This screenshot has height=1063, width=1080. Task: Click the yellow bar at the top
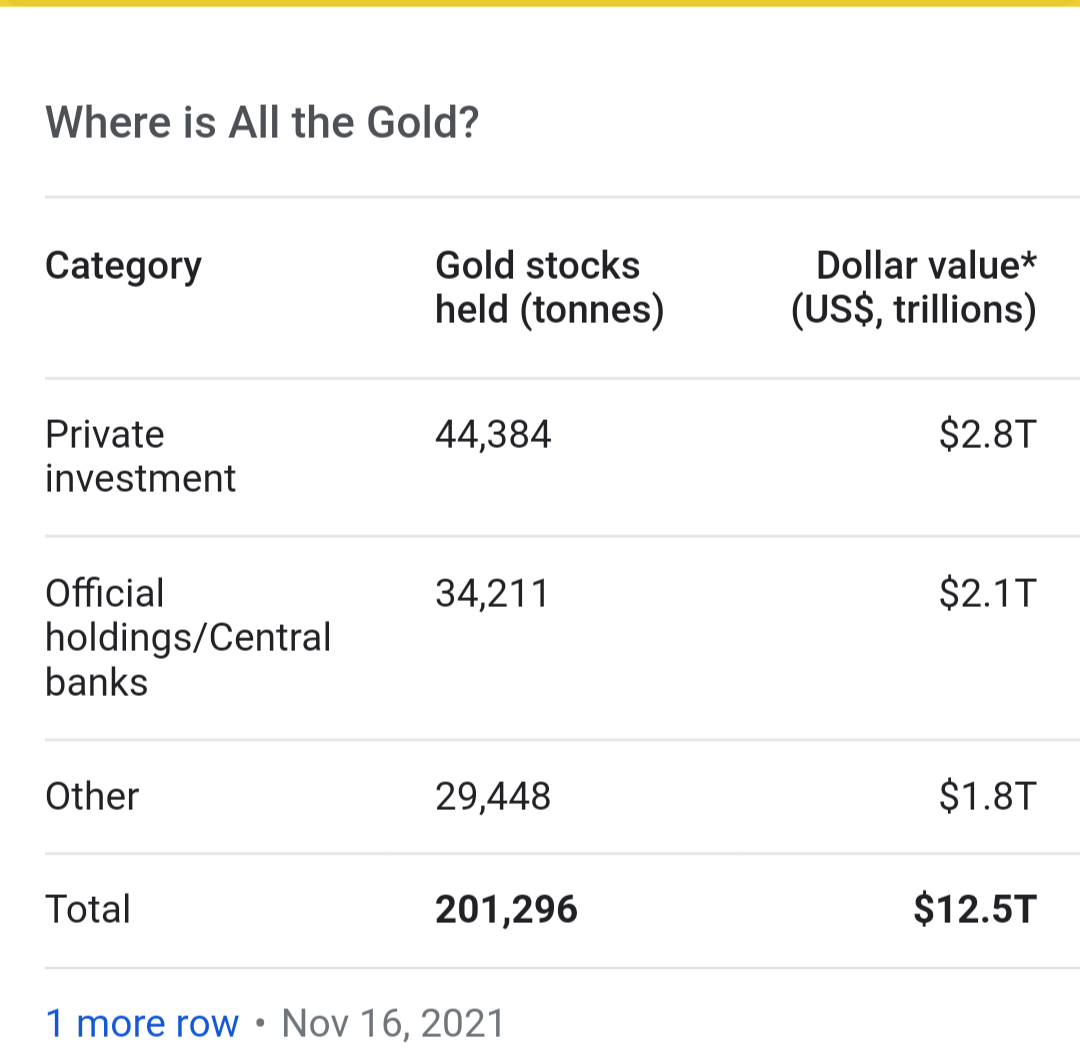coord(540,3)
